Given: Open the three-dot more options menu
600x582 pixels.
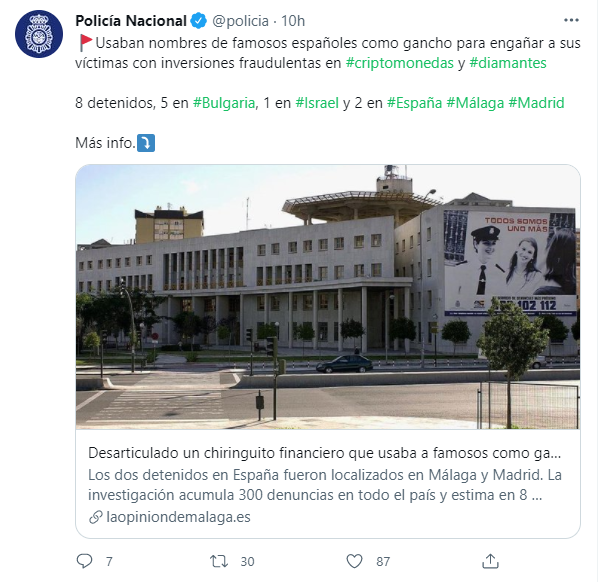Looking at the screenshot, I should tap(571, 20).
